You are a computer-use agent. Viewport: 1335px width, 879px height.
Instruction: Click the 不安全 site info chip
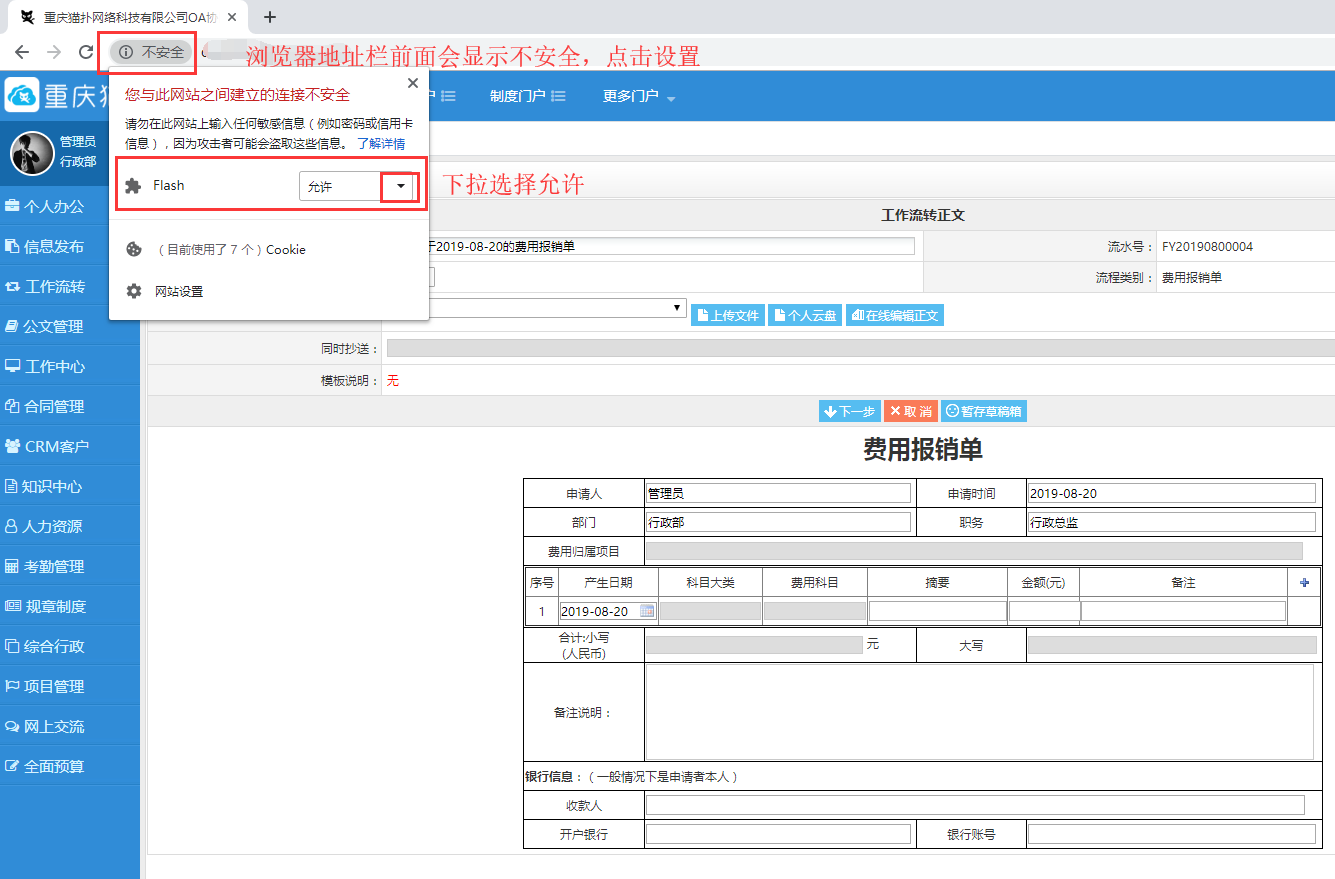(x=151, y=52)
